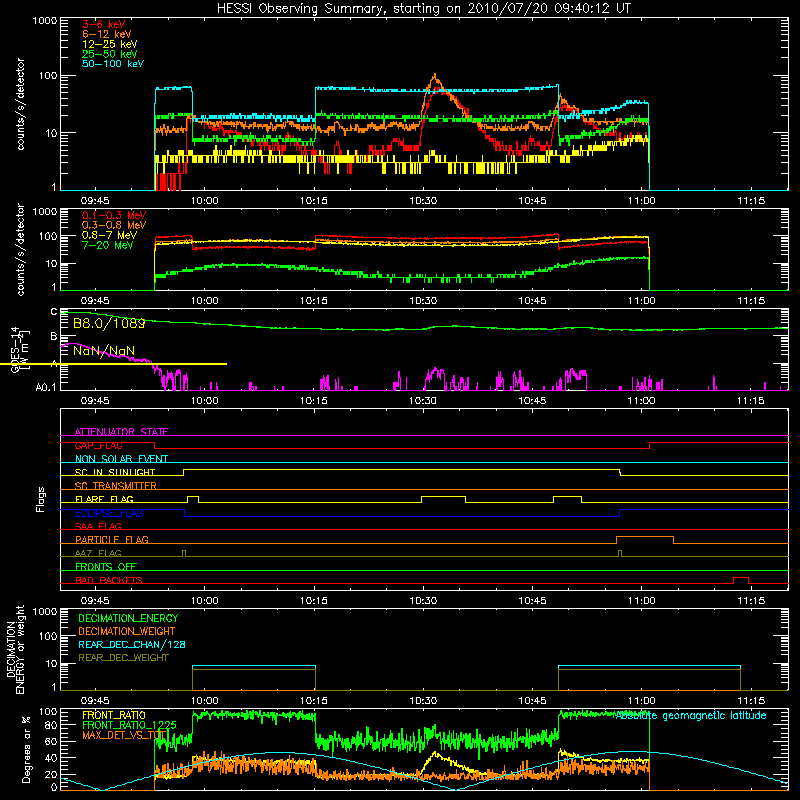Select the GAP_FLAG label
800x800 pixels.
point(98,445)
